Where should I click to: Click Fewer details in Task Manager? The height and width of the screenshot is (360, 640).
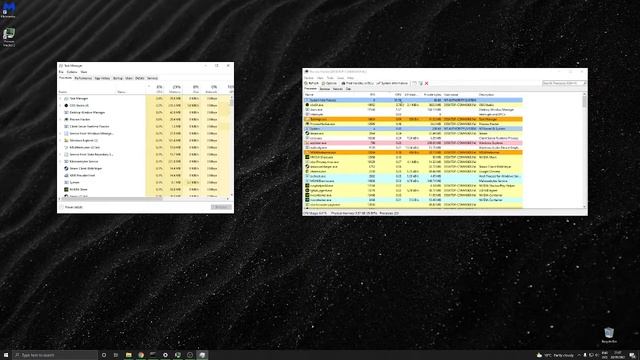[71, 207]
